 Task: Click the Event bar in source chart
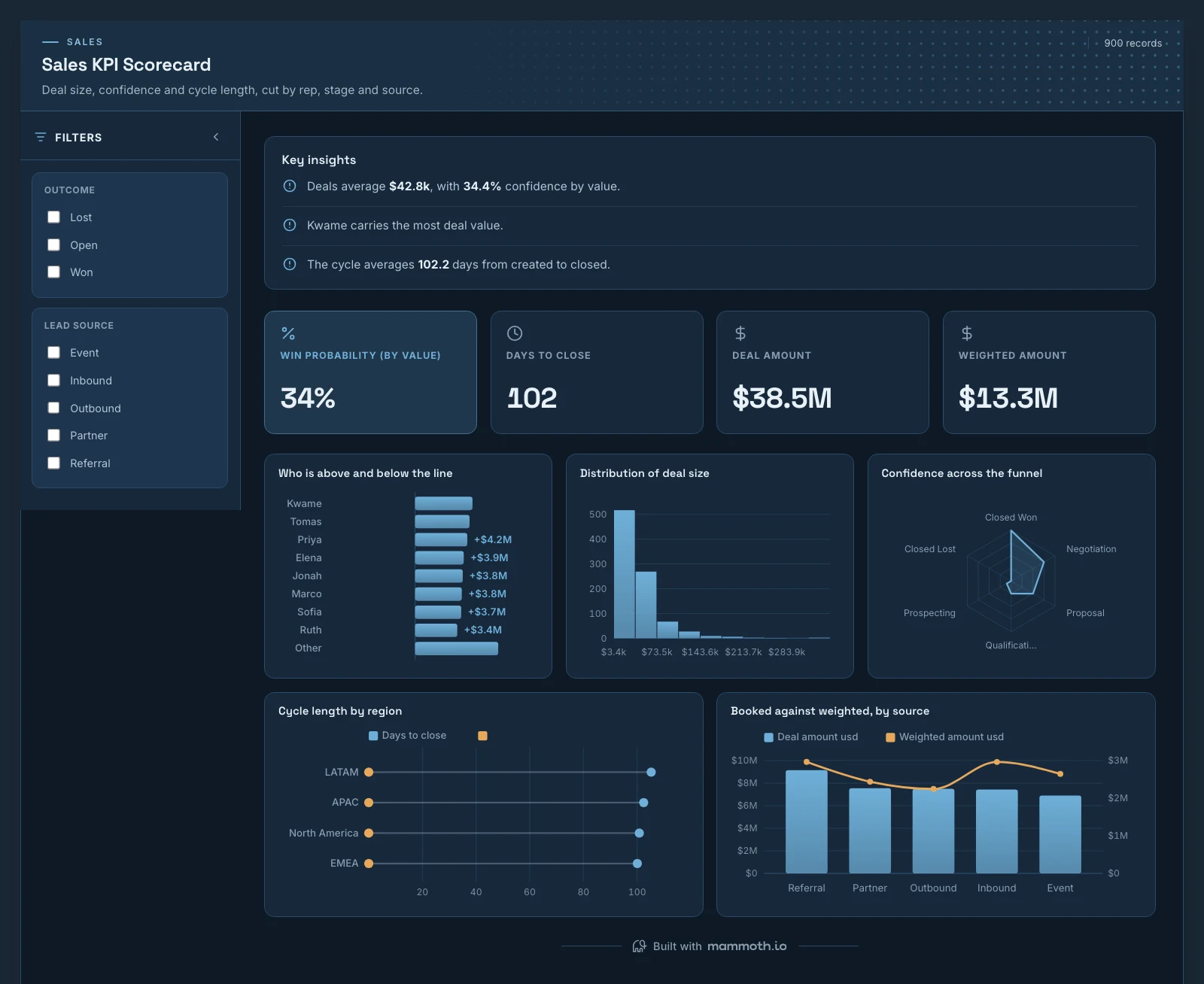pos(1060,834)
